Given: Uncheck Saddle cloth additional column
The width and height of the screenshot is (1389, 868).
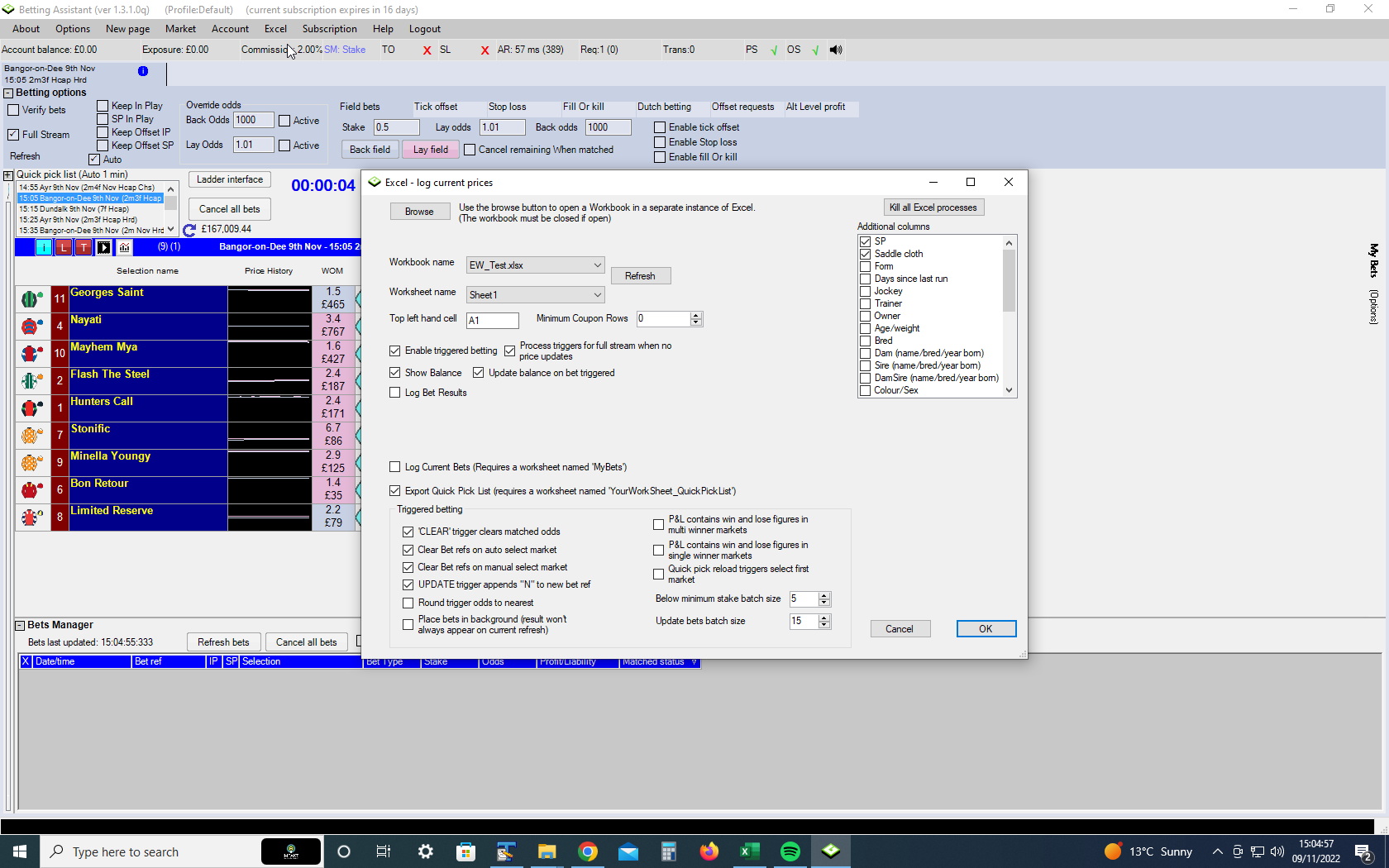Looking at the screenshot, I should click(866, 254).
